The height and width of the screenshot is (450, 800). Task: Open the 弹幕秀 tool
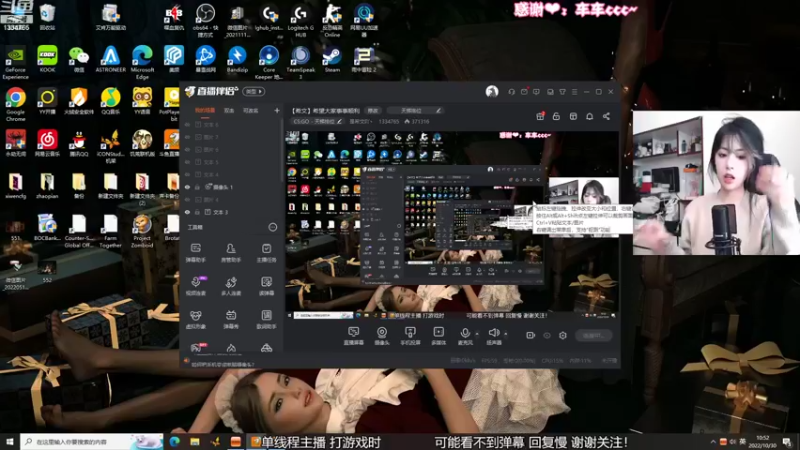point(231,319)
